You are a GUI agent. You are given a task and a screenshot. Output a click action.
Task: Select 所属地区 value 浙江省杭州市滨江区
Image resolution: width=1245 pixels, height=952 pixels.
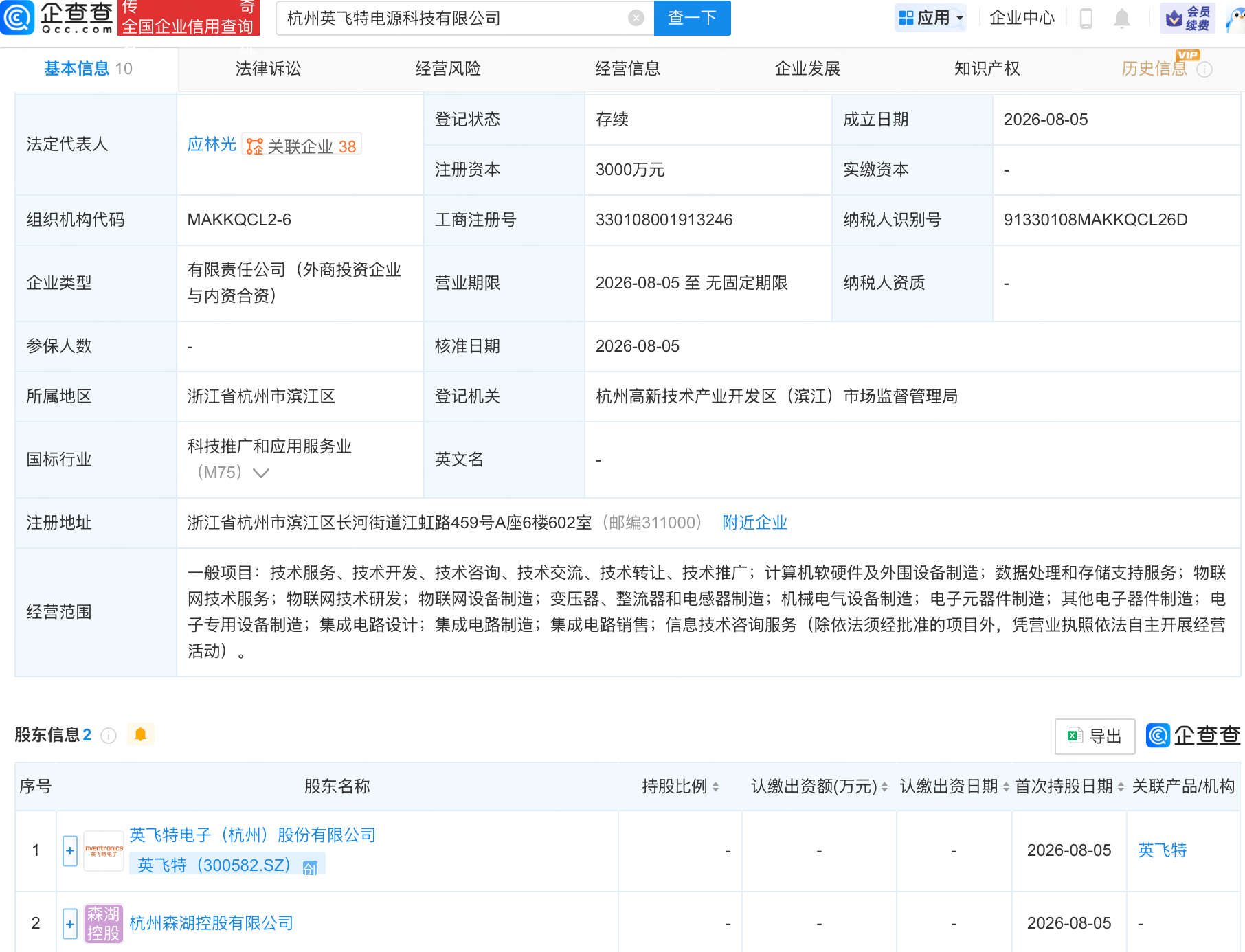pyautogui.click(x=261, y=396)
